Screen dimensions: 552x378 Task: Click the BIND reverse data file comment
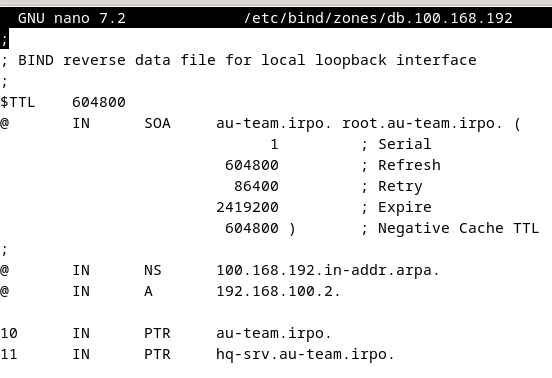[x=238, y=60]
